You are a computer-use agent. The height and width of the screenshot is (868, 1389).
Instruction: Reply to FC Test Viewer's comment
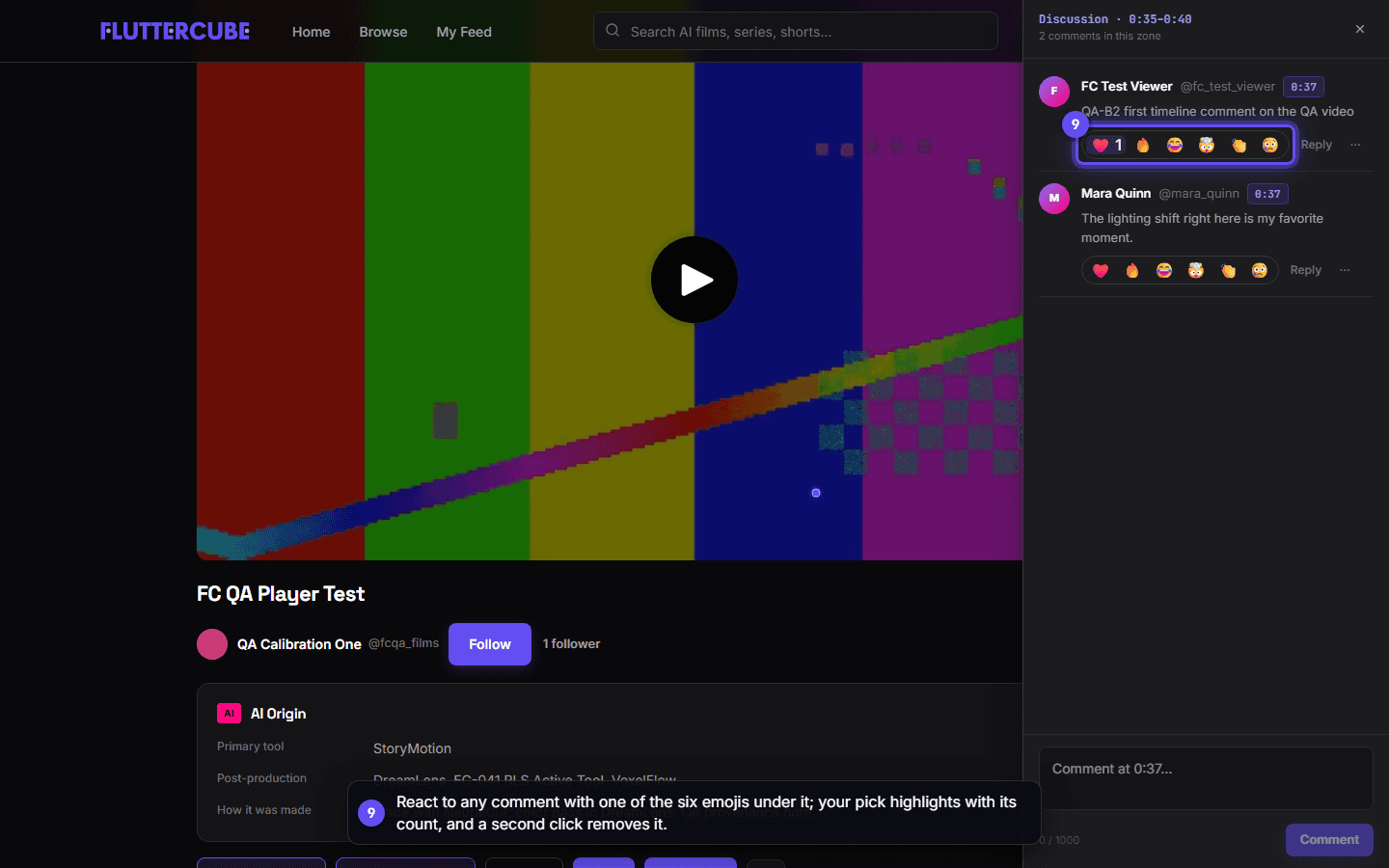[1317, 145]
